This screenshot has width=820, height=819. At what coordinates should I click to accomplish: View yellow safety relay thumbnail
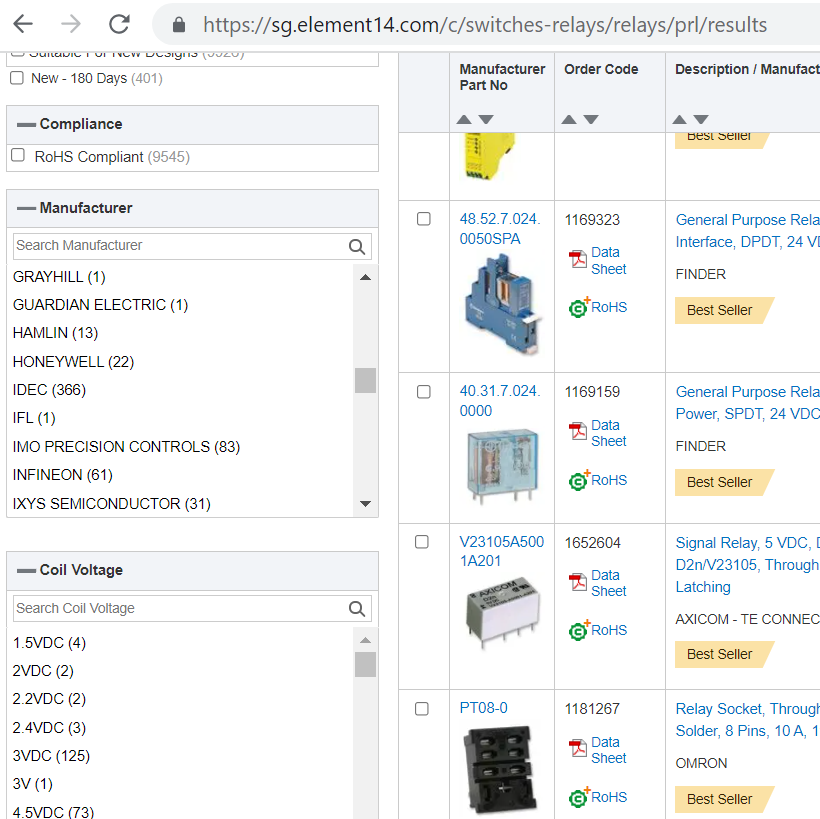coord(490,156)
